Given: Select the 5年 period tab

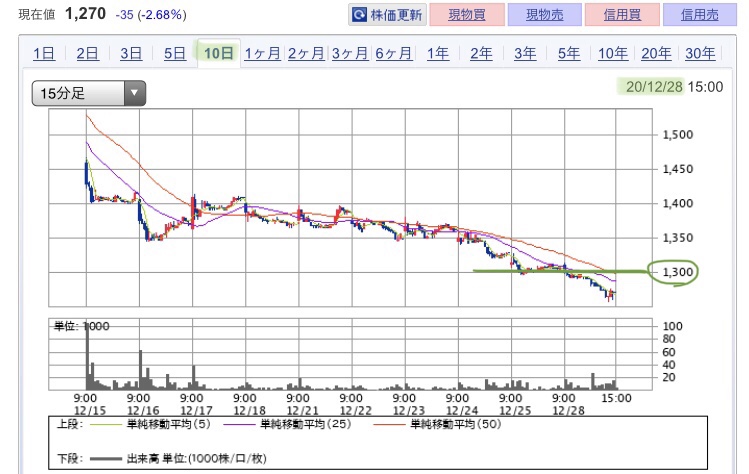Looking at the screenshot, I should point(569,53).
